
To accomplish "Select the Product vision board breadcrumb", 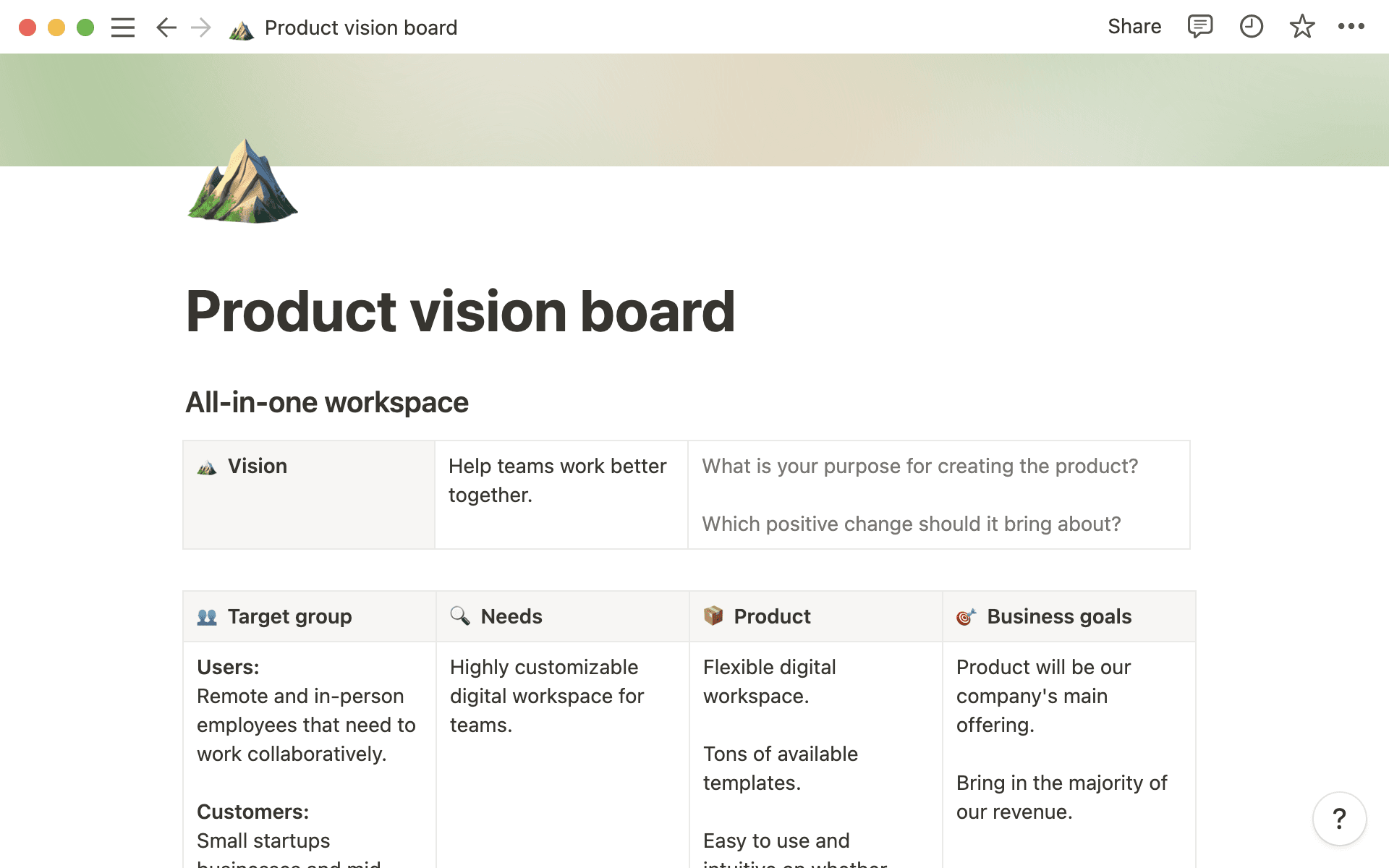I will (x=361, y=27).
